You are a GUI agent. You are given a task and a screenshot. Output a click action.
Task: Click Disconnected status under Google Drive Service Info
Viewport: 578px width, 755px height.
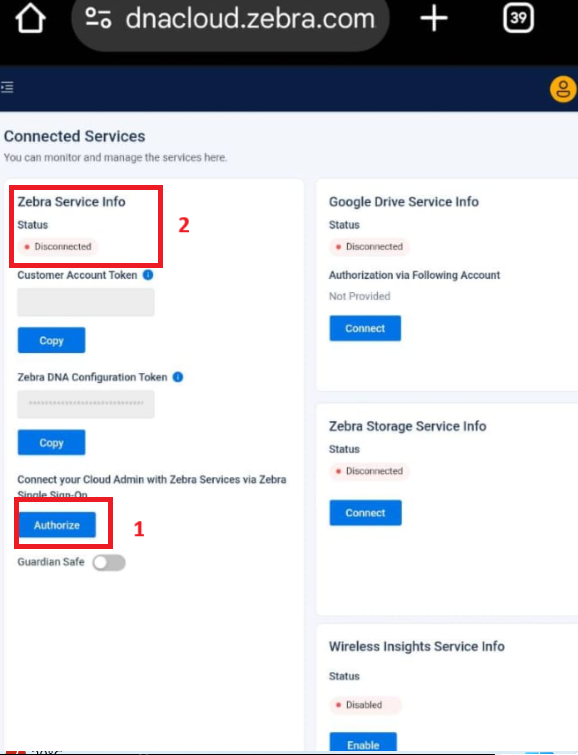[x=369, y=247]
